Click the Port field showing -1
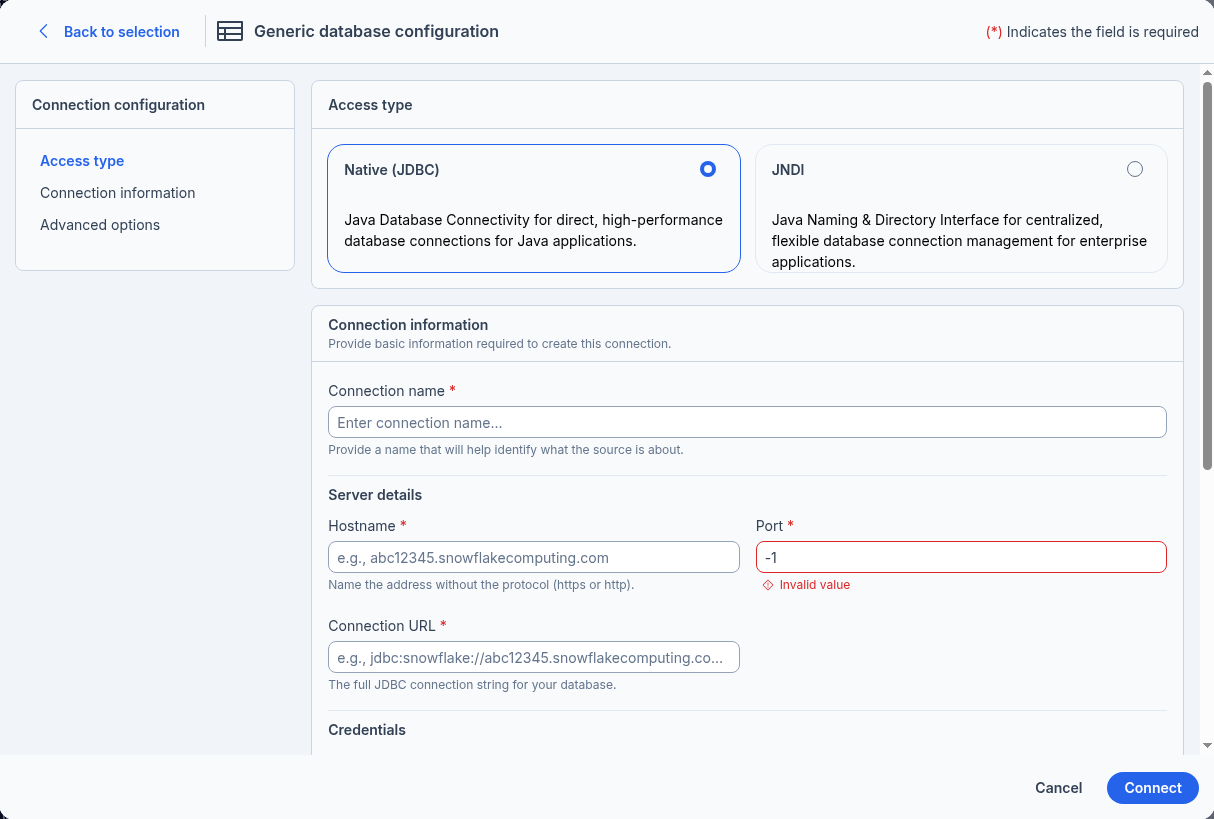The width and height of the screenshot is (1214, 819). (960, 557)
